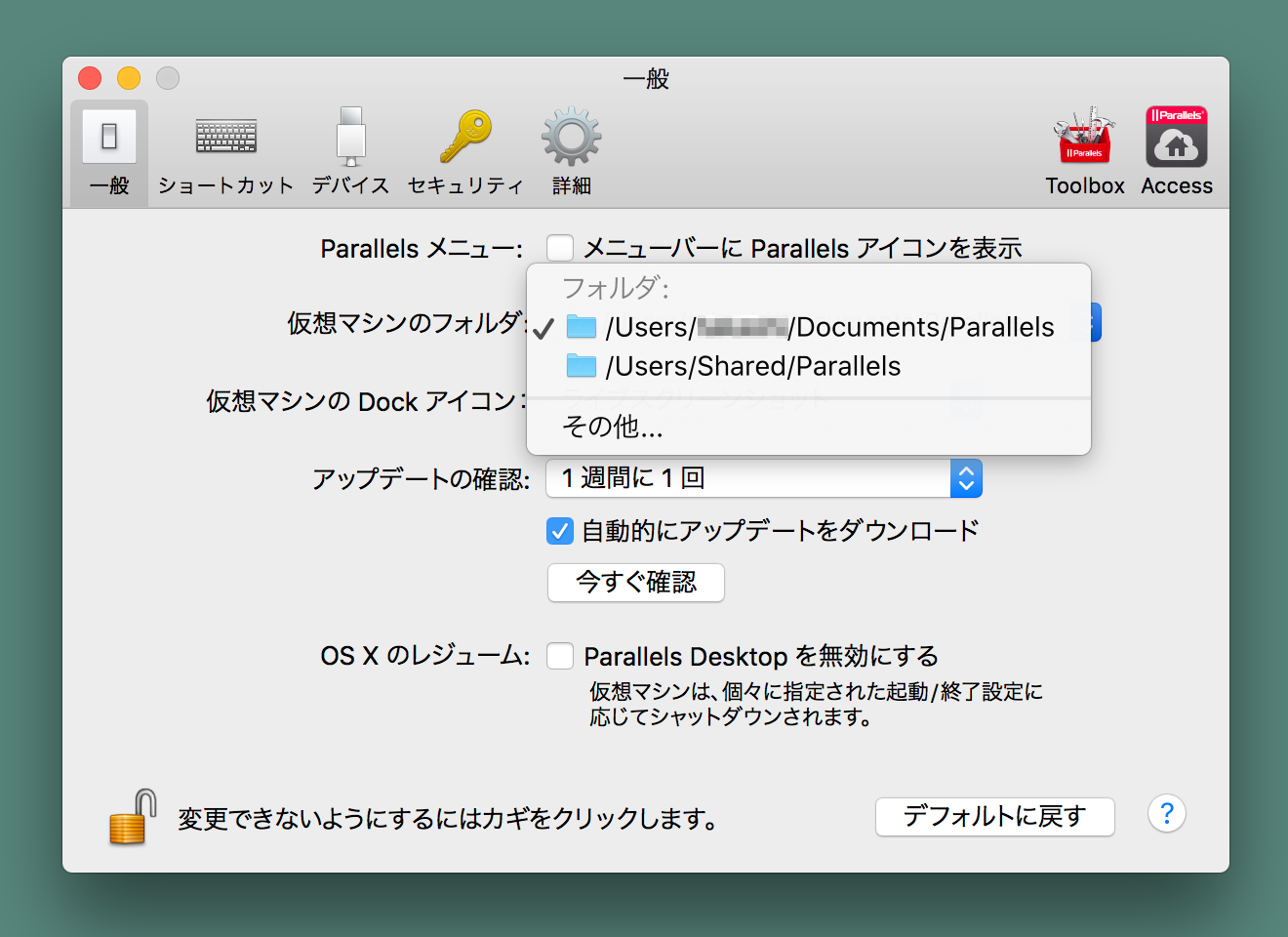Check Parallels Desktop を無効にする checkbox
This screenshot has height=937, width=1288.
[560, 656]
